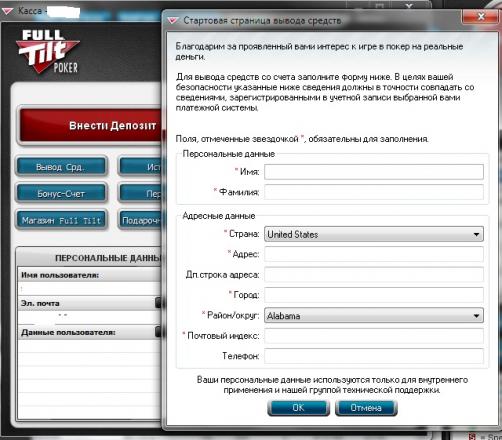502x440 pixels.
Task: Cancel the form using the Отмена button
Action: 366,408
